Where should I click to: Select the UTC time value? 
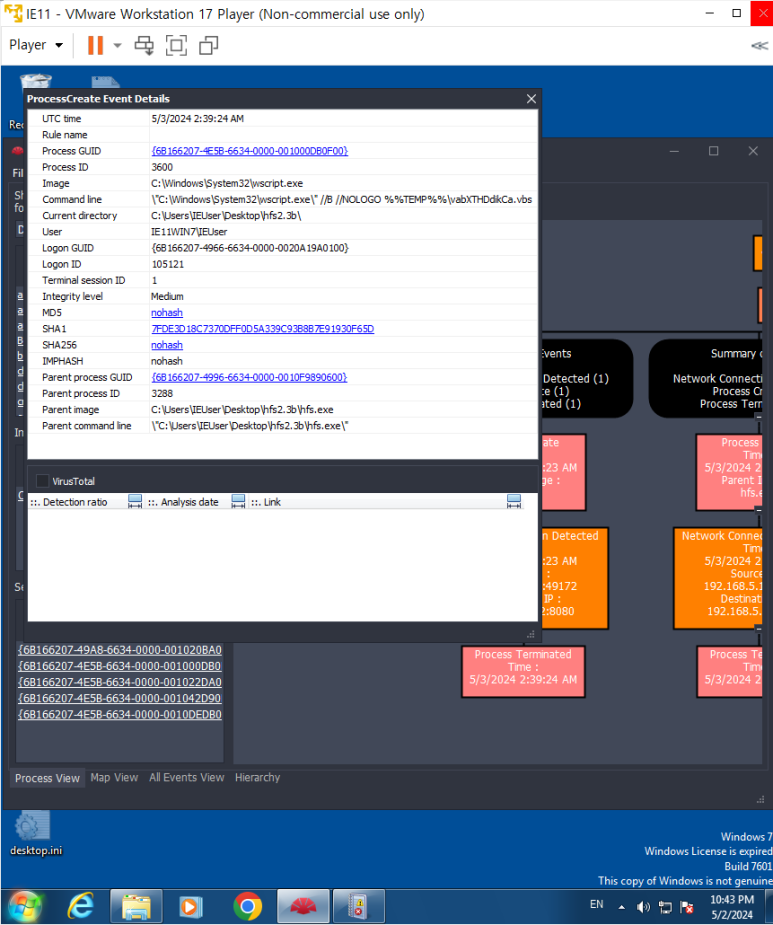[x=198, y=119]
